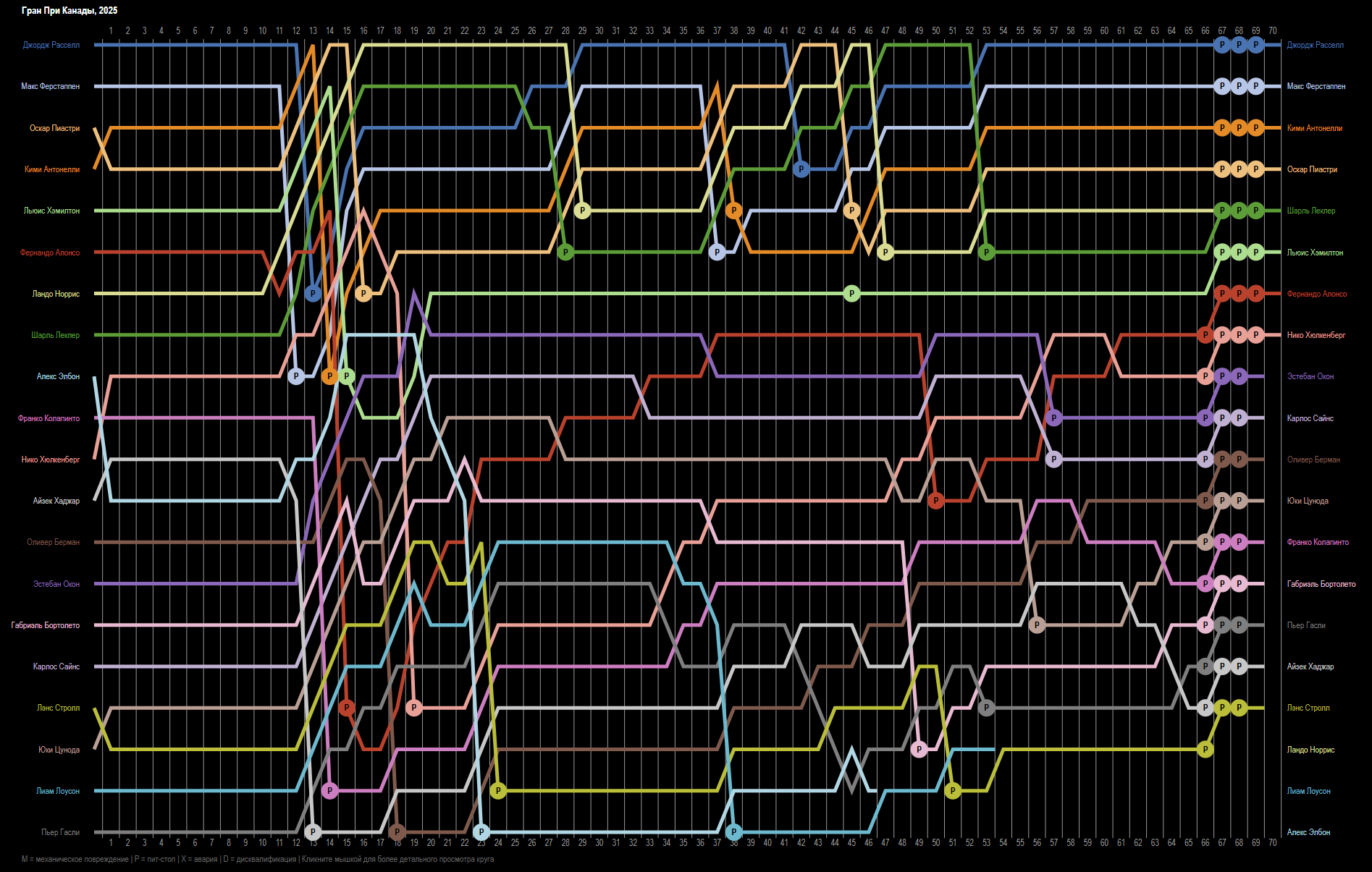Click right-side finishing label Карлос Сайнс
This screenshot has width=1372, height=872.
1310,418
